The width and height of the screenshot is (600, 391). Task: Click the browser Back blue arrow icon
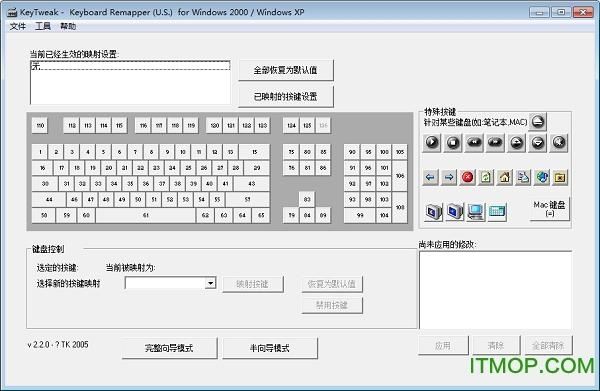pos(430,177)
